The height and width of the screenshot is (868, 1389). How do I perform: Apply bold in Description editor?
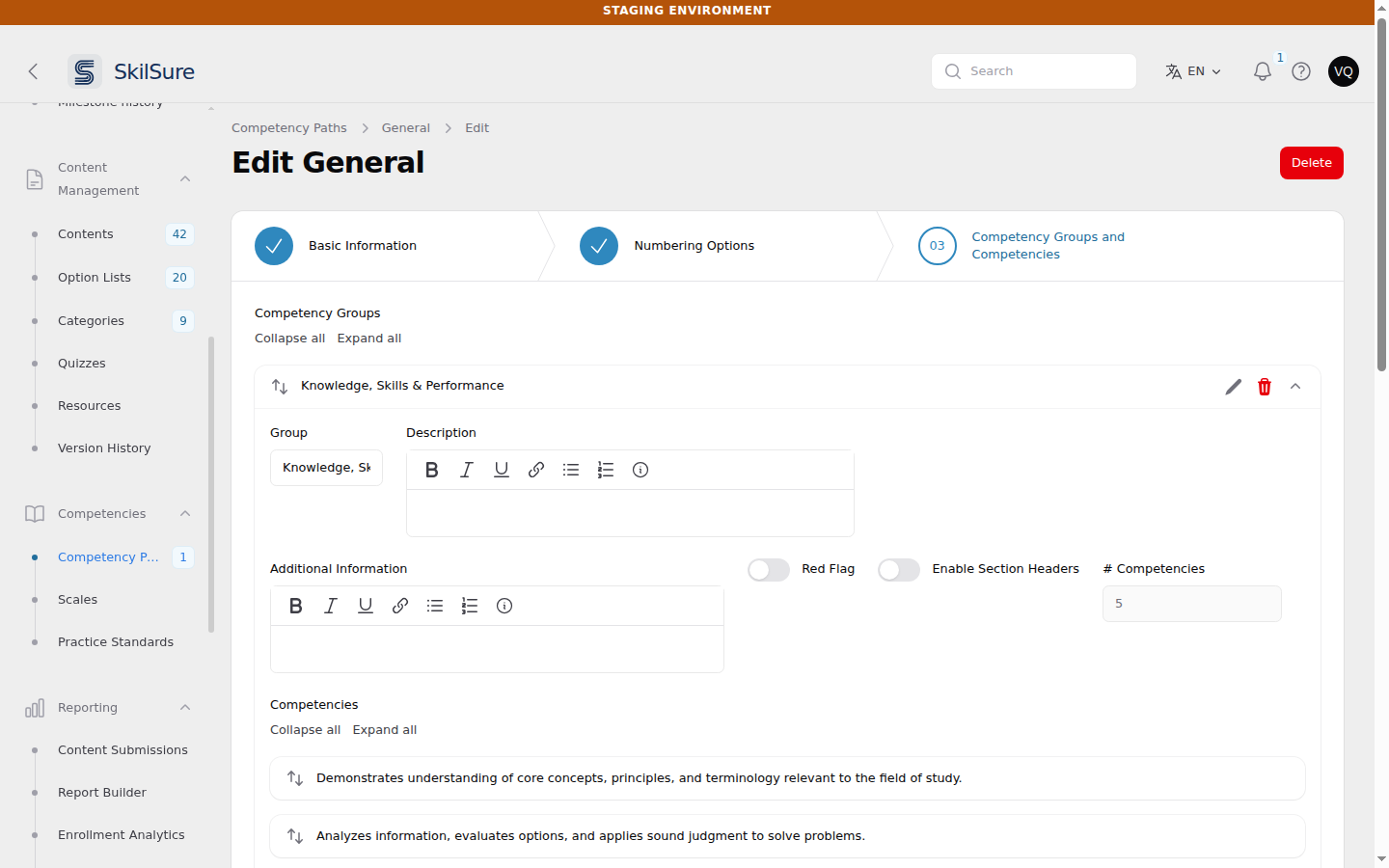coord(432,470)
